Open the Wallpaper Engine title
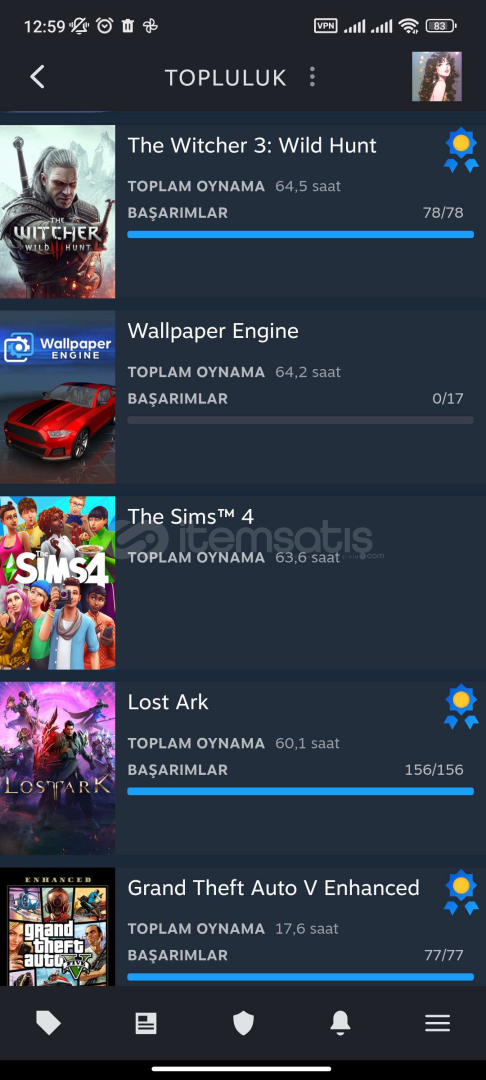 tap(213, 331)
